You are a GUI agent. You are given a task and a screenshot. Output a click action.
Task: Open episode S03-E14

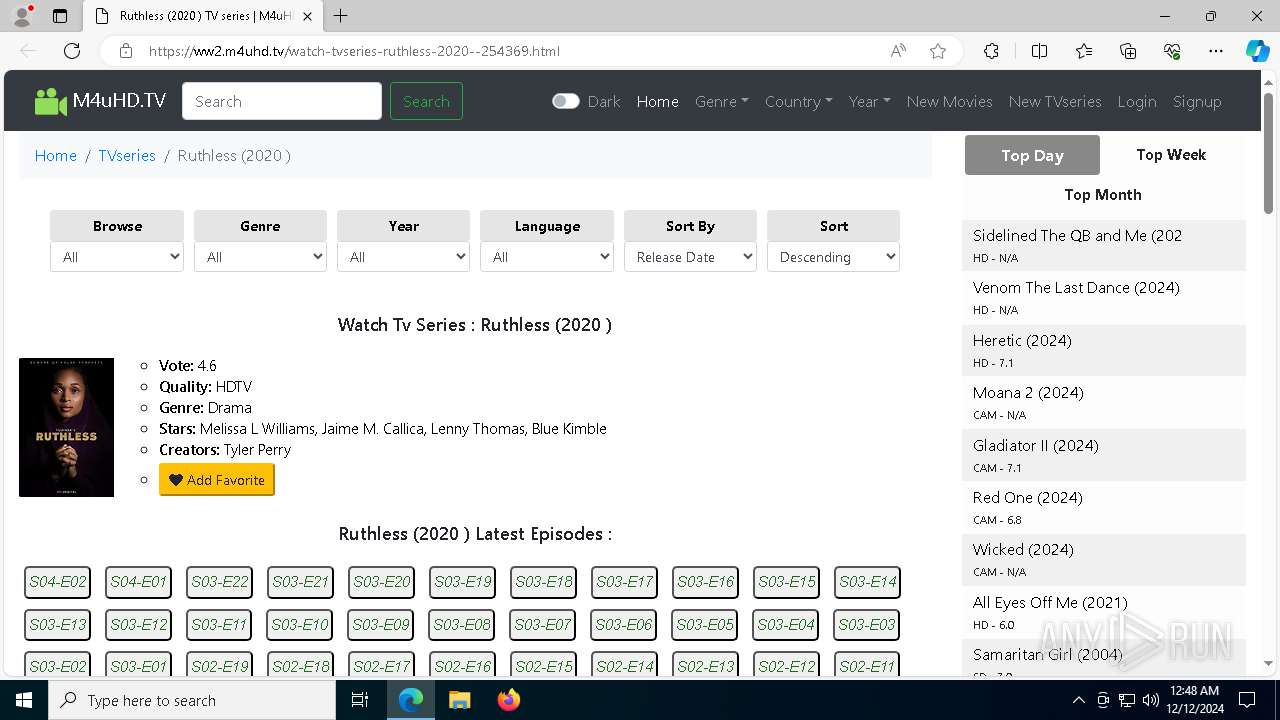pyautogui.click(x=868, y=582)
